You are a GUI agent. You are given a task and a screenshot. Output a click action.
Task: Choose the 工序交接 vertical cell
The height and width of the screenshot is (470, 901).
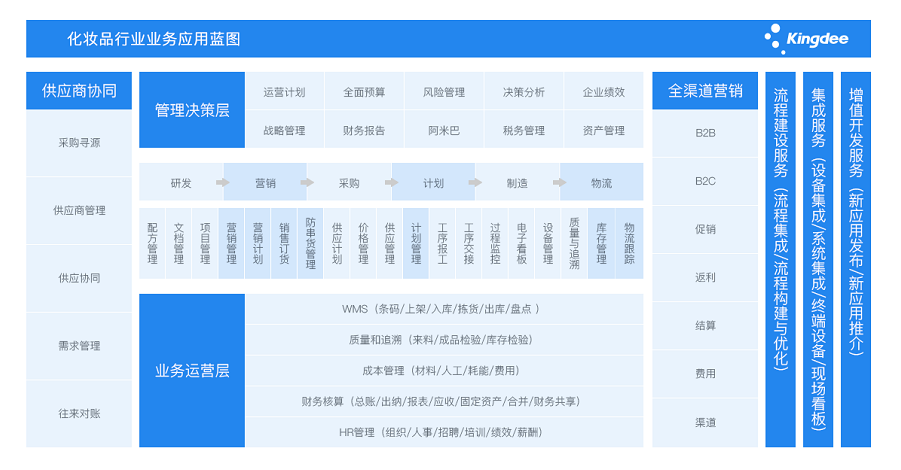[469, 244]
